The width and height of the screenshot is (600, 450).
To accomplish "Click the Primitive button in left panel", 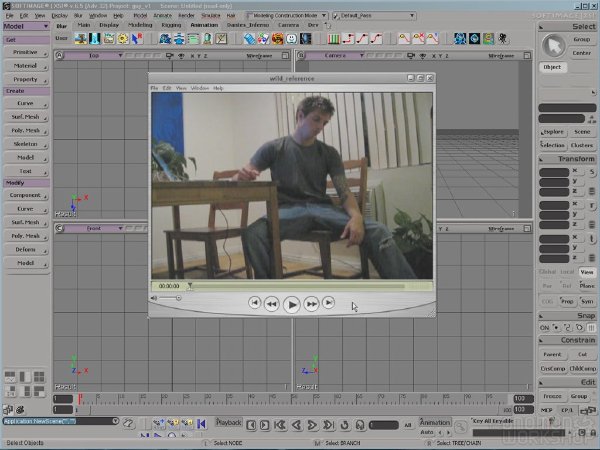I will (26, 52).
